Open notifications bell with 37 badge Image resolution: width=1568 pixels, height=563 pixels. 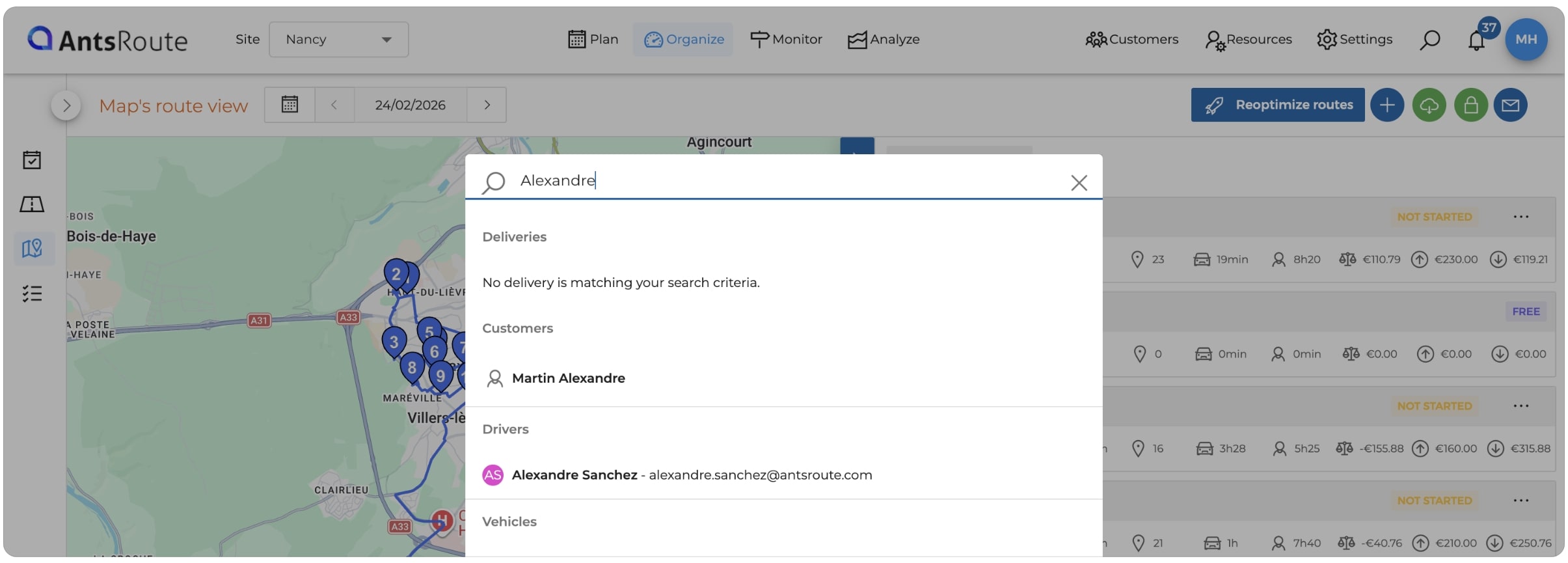point(1477,40)
